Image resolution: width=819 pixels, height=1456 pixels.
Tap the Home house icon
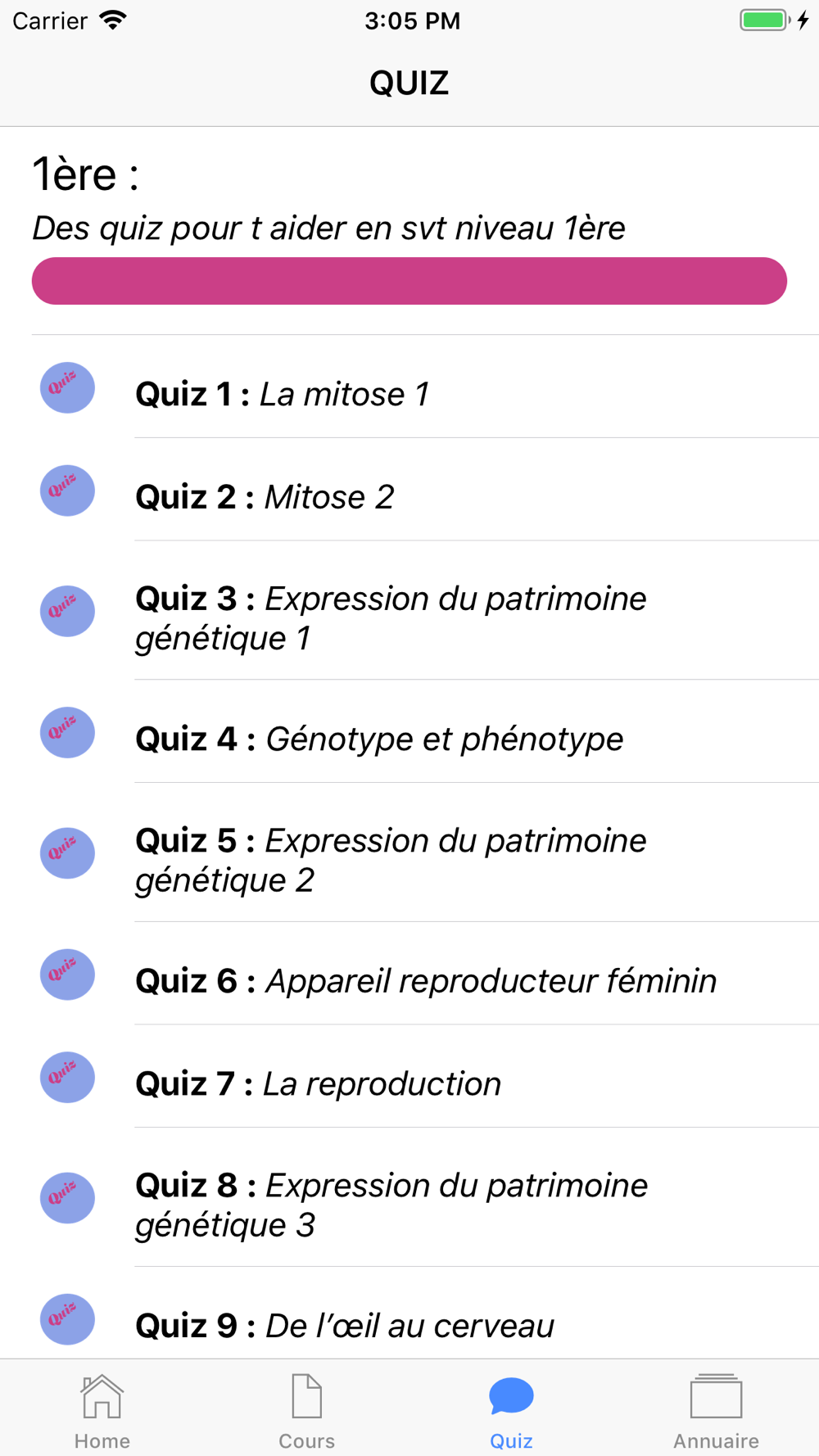coord(102,1395)
